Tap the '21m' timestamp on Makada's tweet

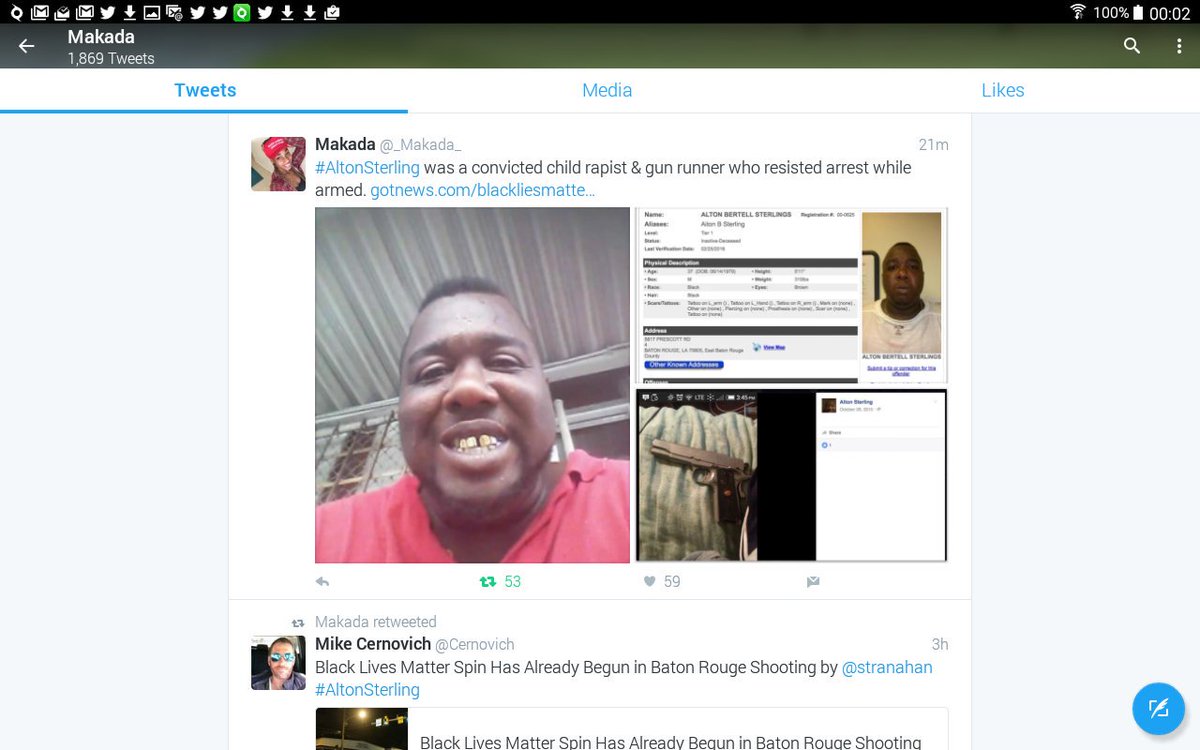coord(933,145)
